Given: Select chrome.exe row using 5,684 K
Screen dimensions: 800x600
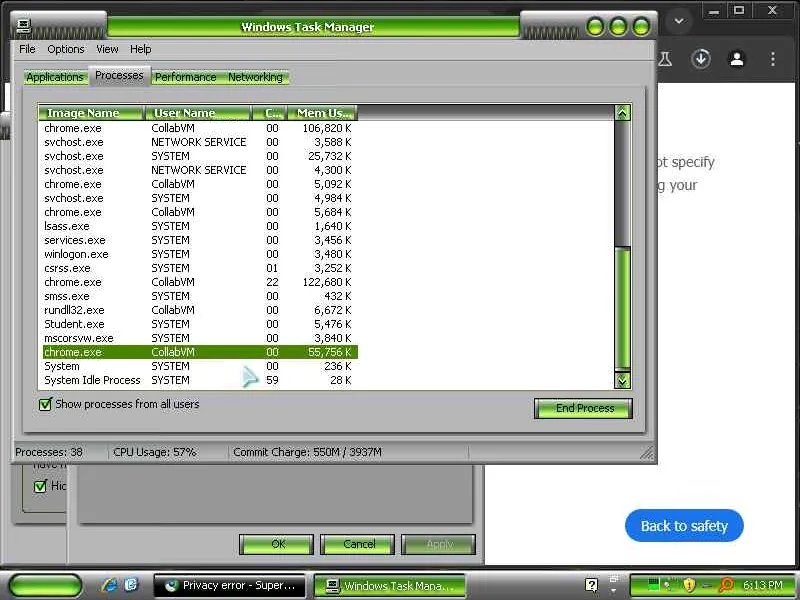Looking at the screenshot, I should (200, 212).
